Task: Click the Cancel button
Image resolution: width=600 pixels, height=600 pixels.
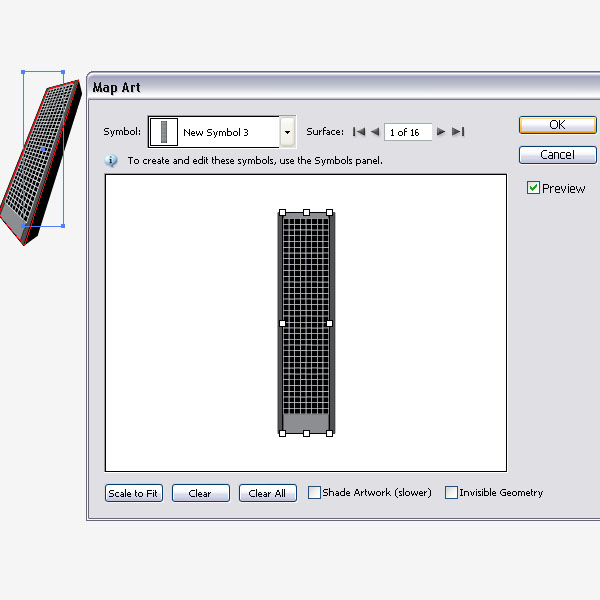Action: click(x=558, y=155)
